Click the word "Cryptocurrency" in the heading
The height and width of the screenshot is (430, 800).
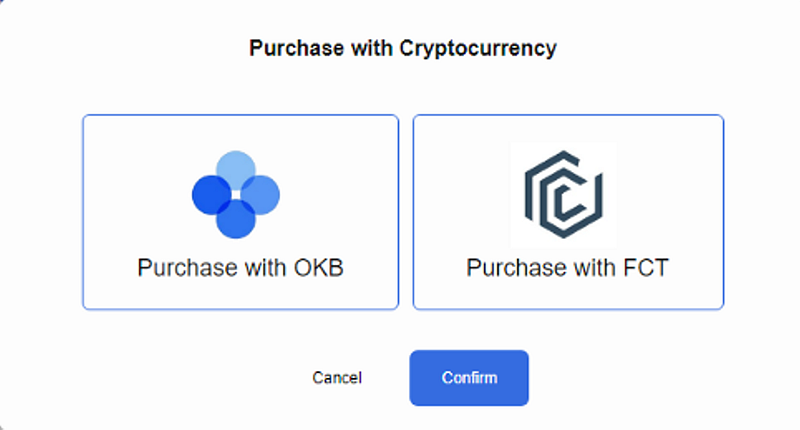click(478, 49)
